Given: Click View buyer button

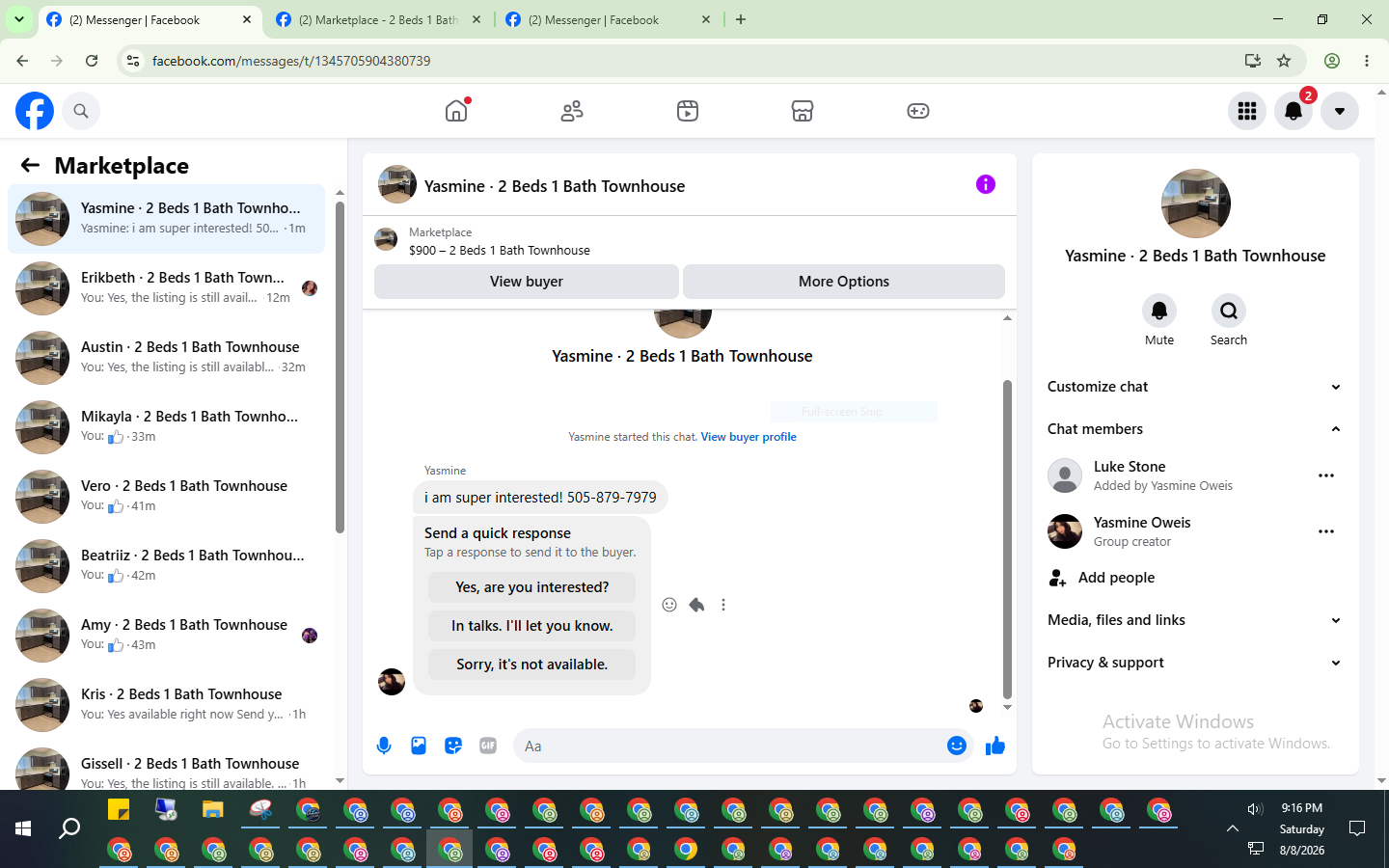Looking at the screenshot, I should [x=527, y=282].
